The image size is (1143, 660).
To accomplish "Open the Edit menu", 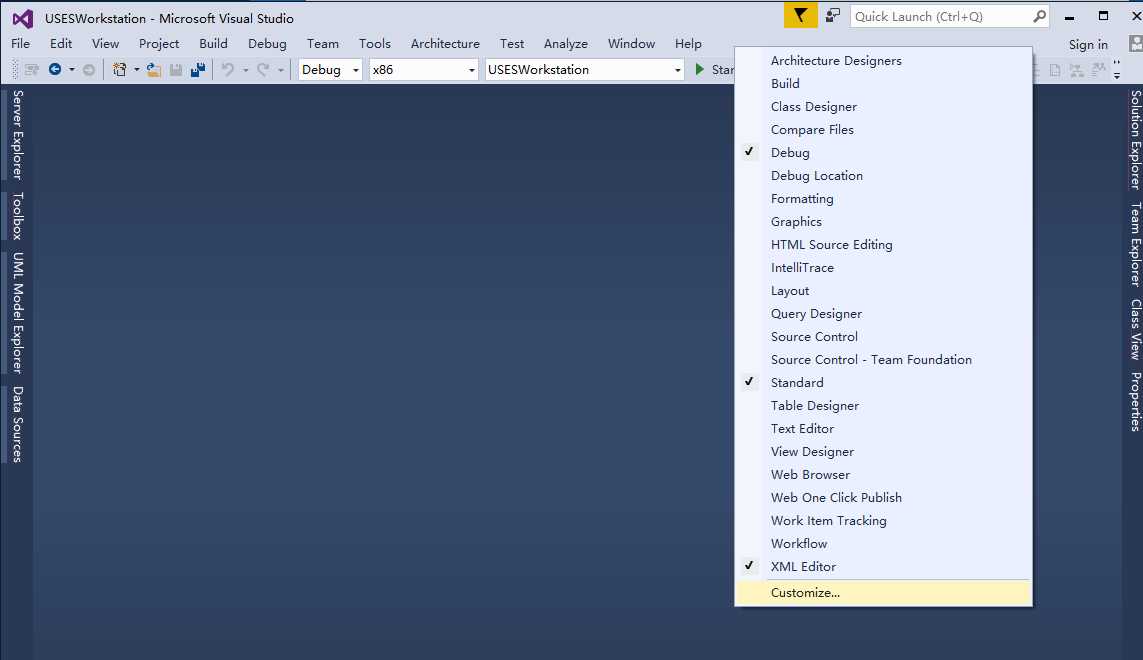I will [x=61, y=44].
